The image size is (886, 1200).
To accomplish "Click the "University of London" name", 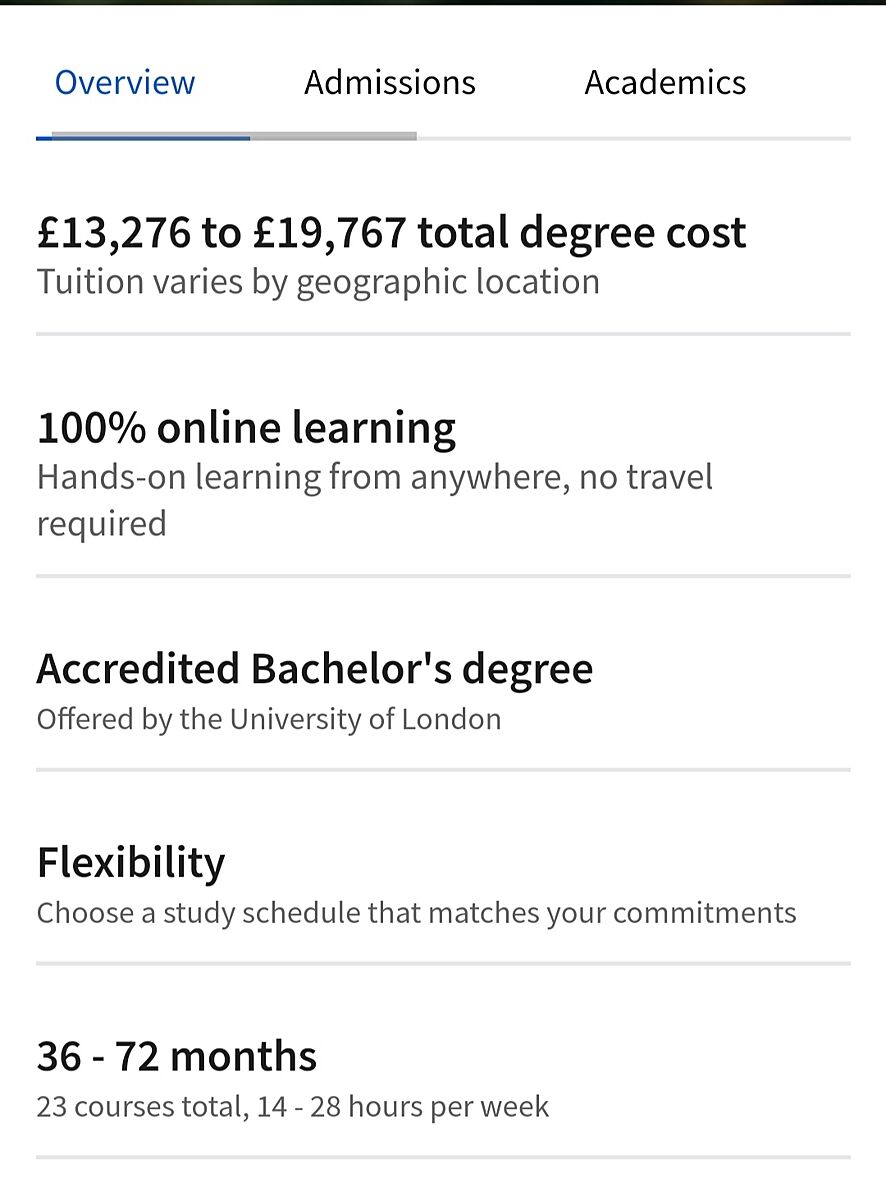I will point(365,719).
